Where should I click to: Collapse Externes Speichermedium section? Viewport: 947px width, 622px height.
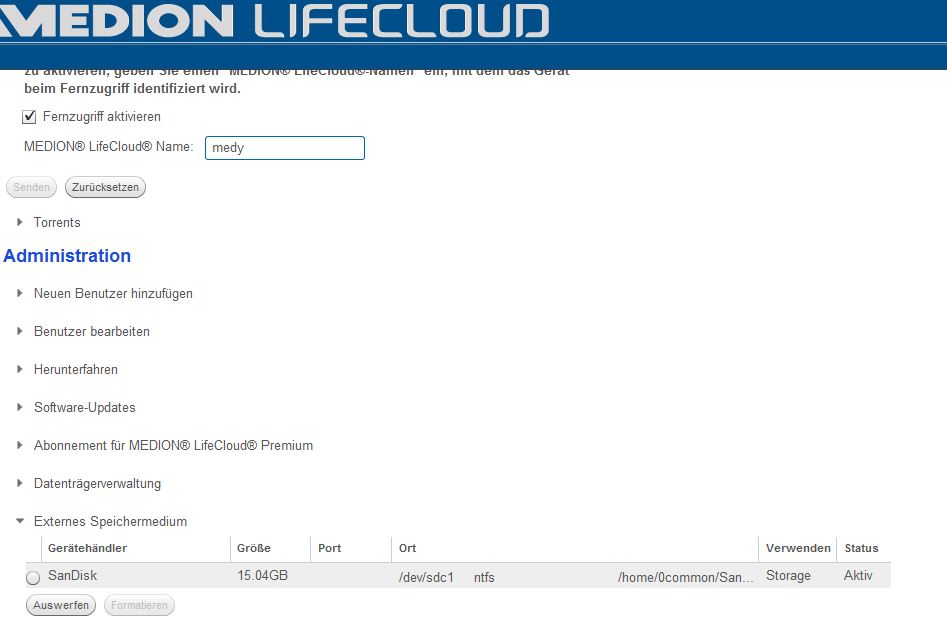click(109, 521)
